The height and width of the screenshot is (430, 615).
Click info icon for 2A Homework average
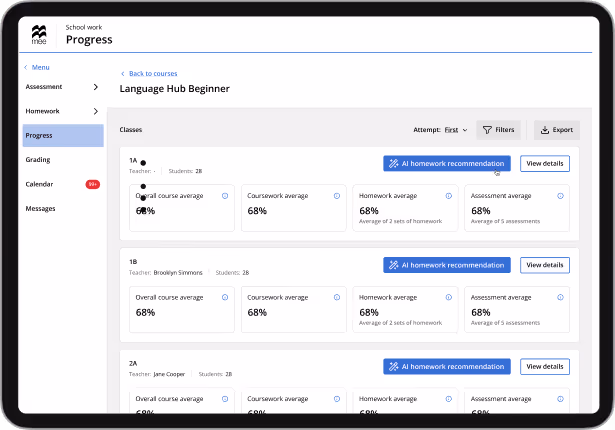[449, 399]
